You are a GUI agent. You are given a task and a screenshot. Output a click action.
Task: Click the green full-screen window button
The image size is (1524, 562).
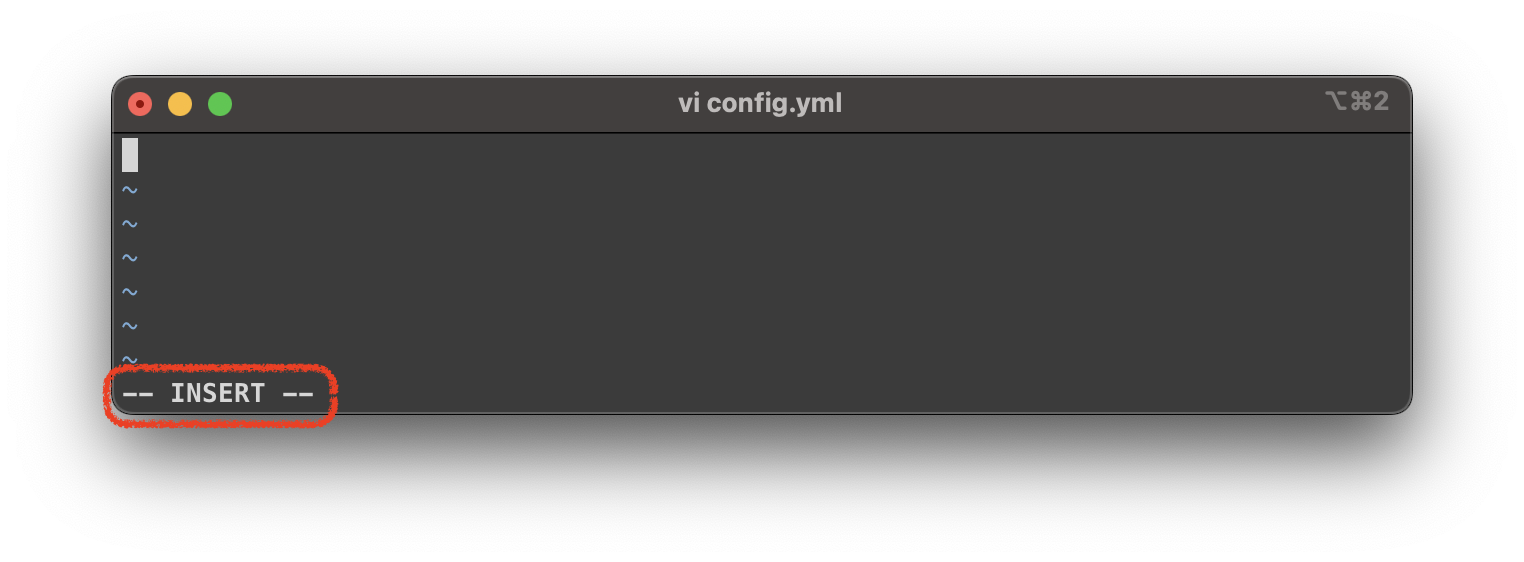click(220, 104)
